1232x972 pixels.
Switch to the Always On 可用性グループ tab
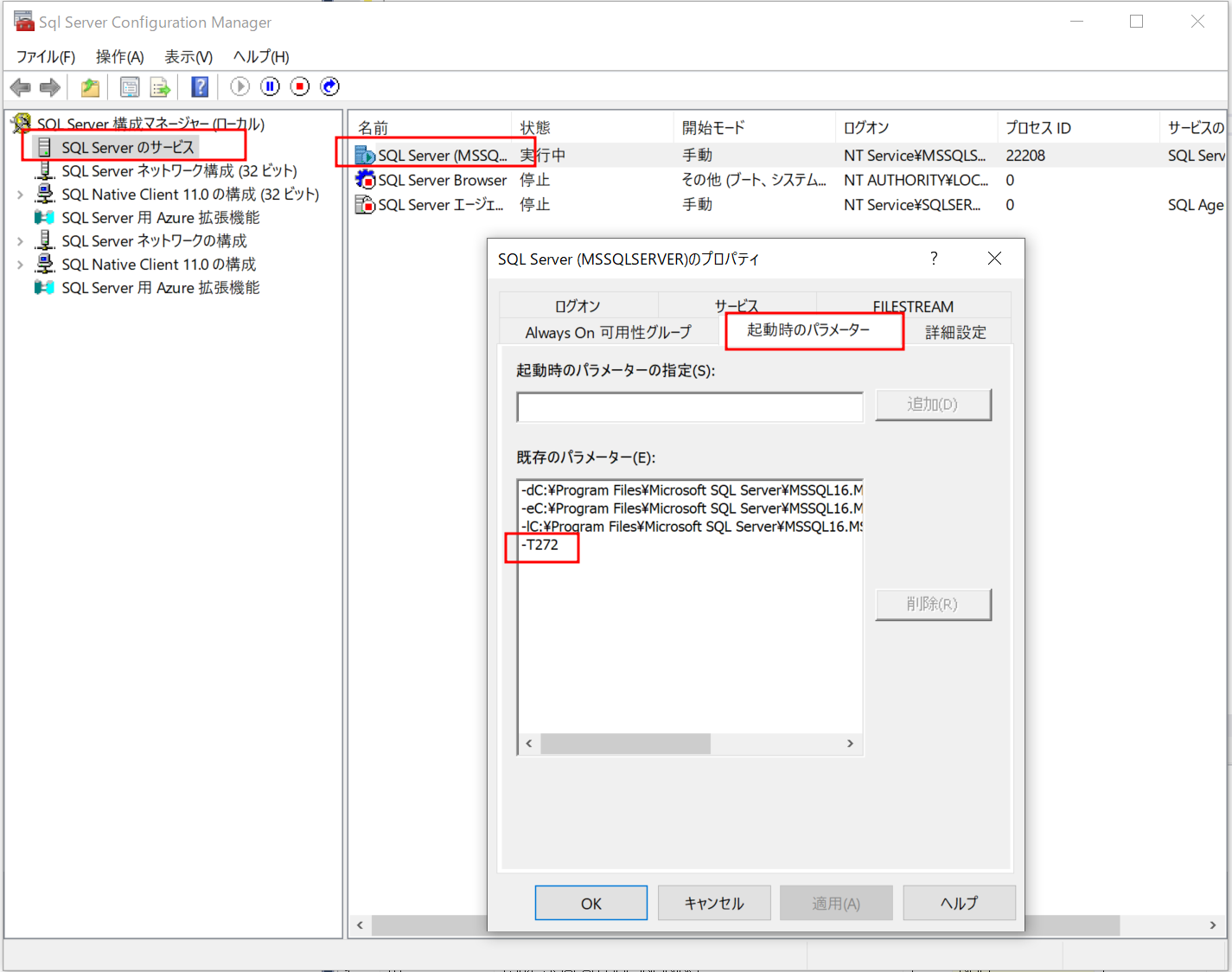point(609,333)
